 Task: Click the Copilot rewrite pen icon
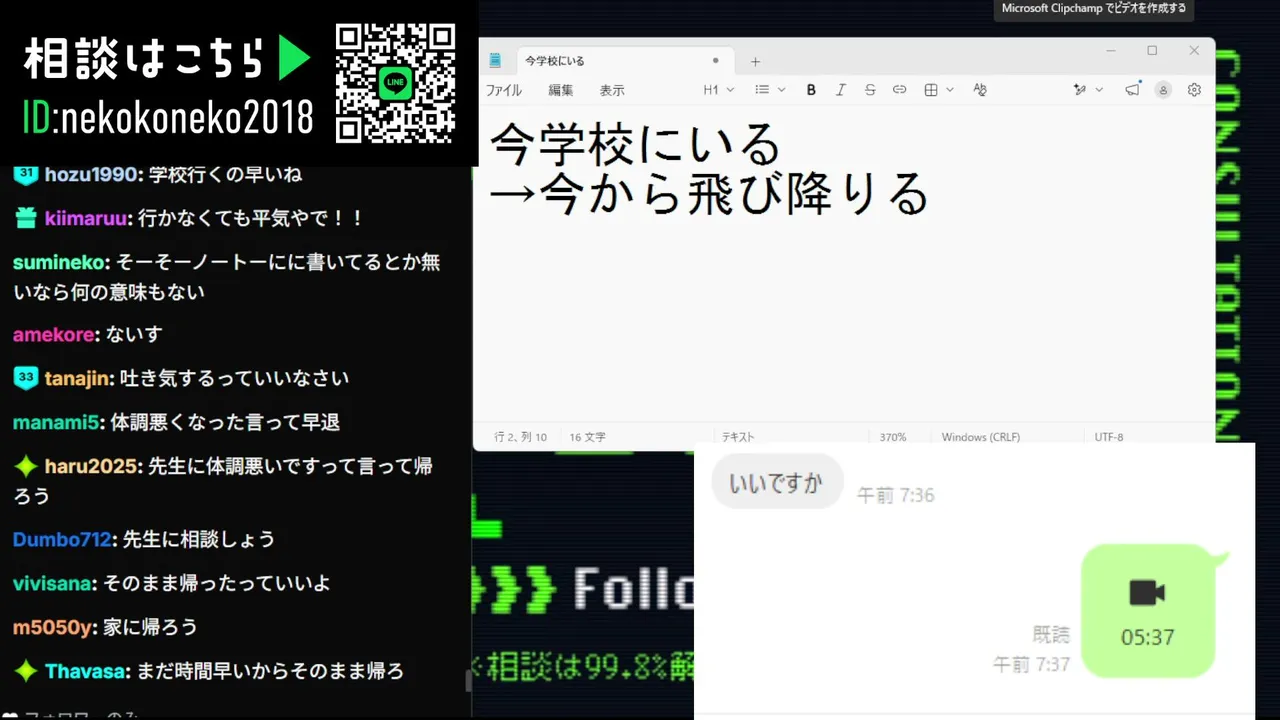[x=1080, y=90]
